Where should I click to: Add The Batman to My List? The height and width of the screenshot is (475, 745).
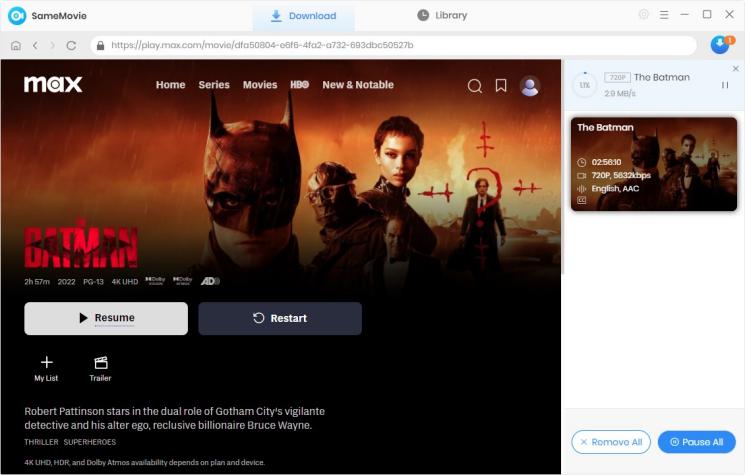pyautogui.click(x=46, y=369)
